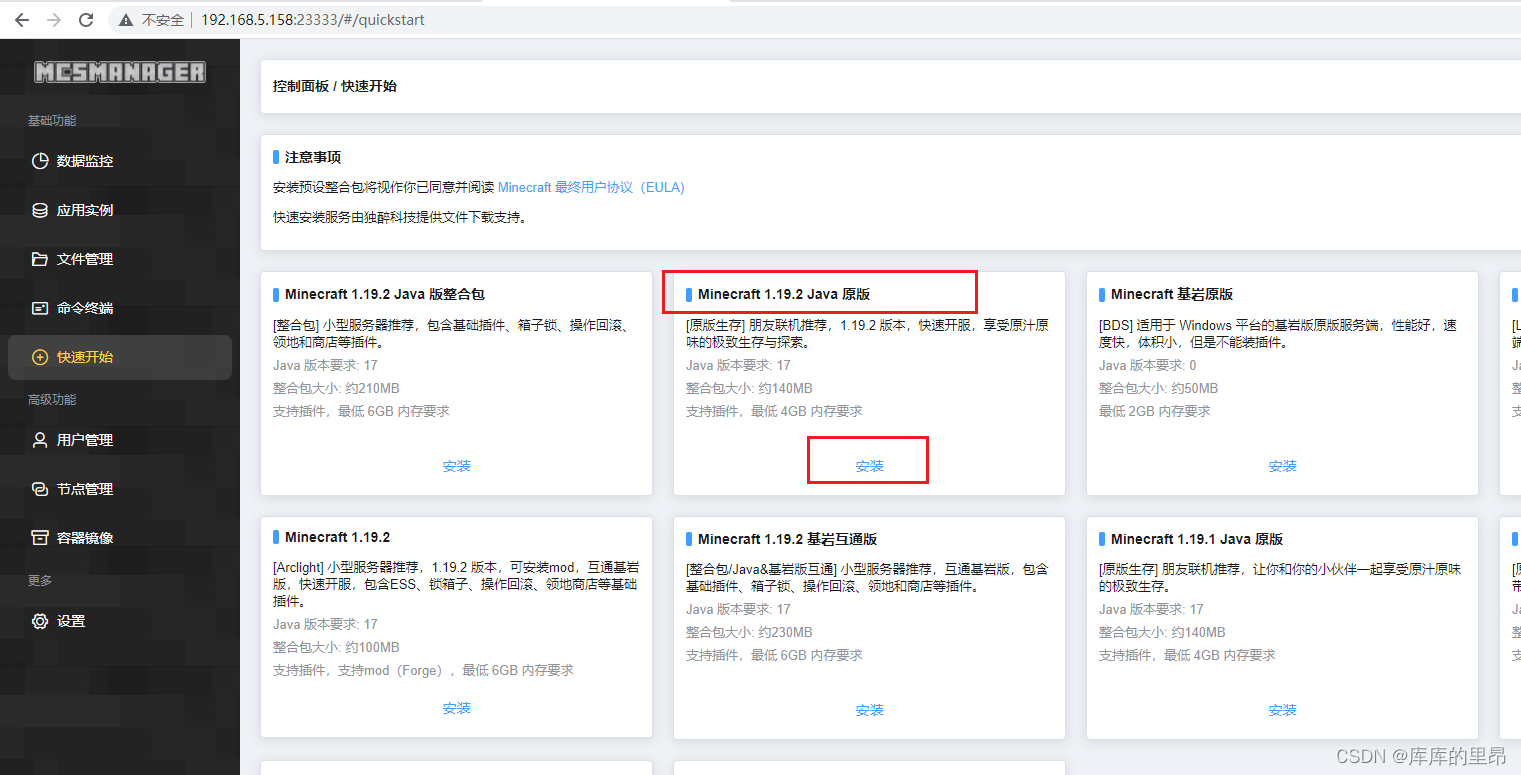1521x775 pixels.
Task: Click the 不安全 warning triangle icon
Action: [126, 20]
